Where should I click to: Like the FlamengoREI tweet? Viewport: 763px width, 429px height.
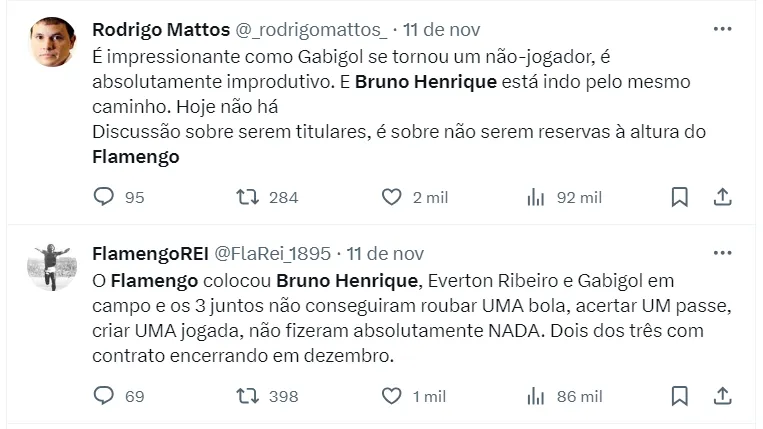[x=394, y=396]
